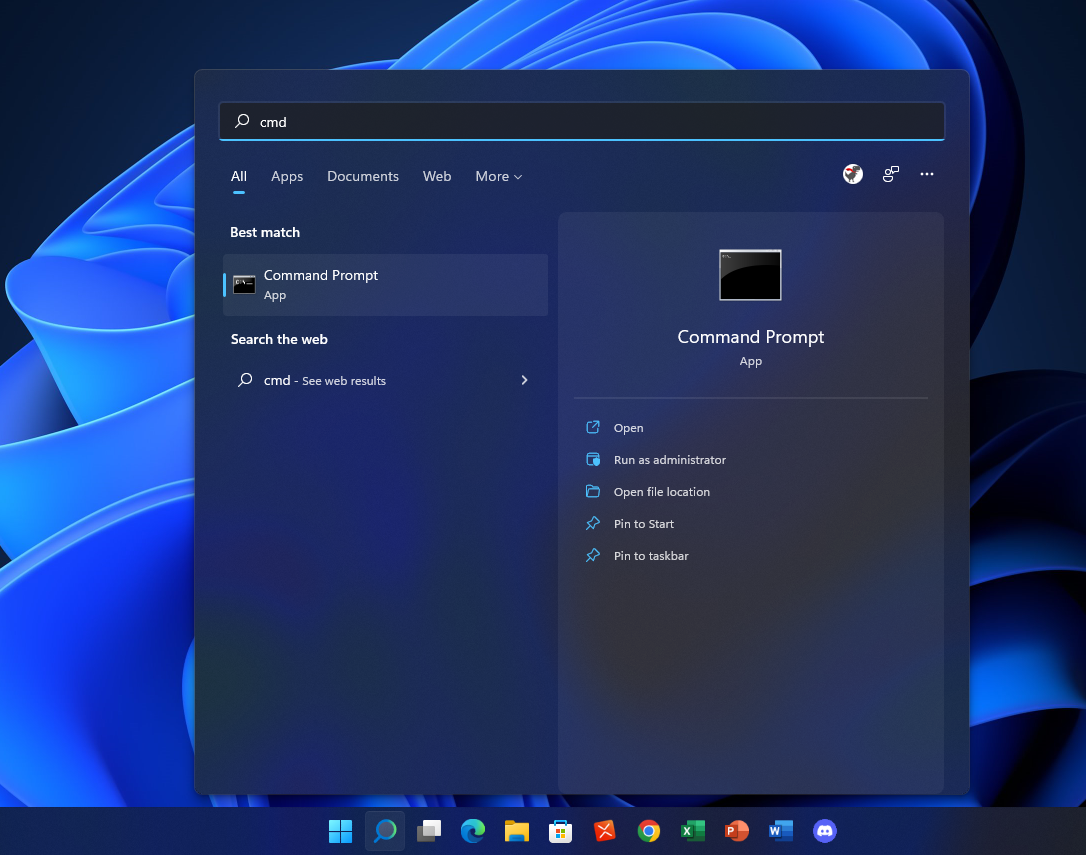Open Discord from the taskbar
1086x855 pixels.
(x=824, y=831)
